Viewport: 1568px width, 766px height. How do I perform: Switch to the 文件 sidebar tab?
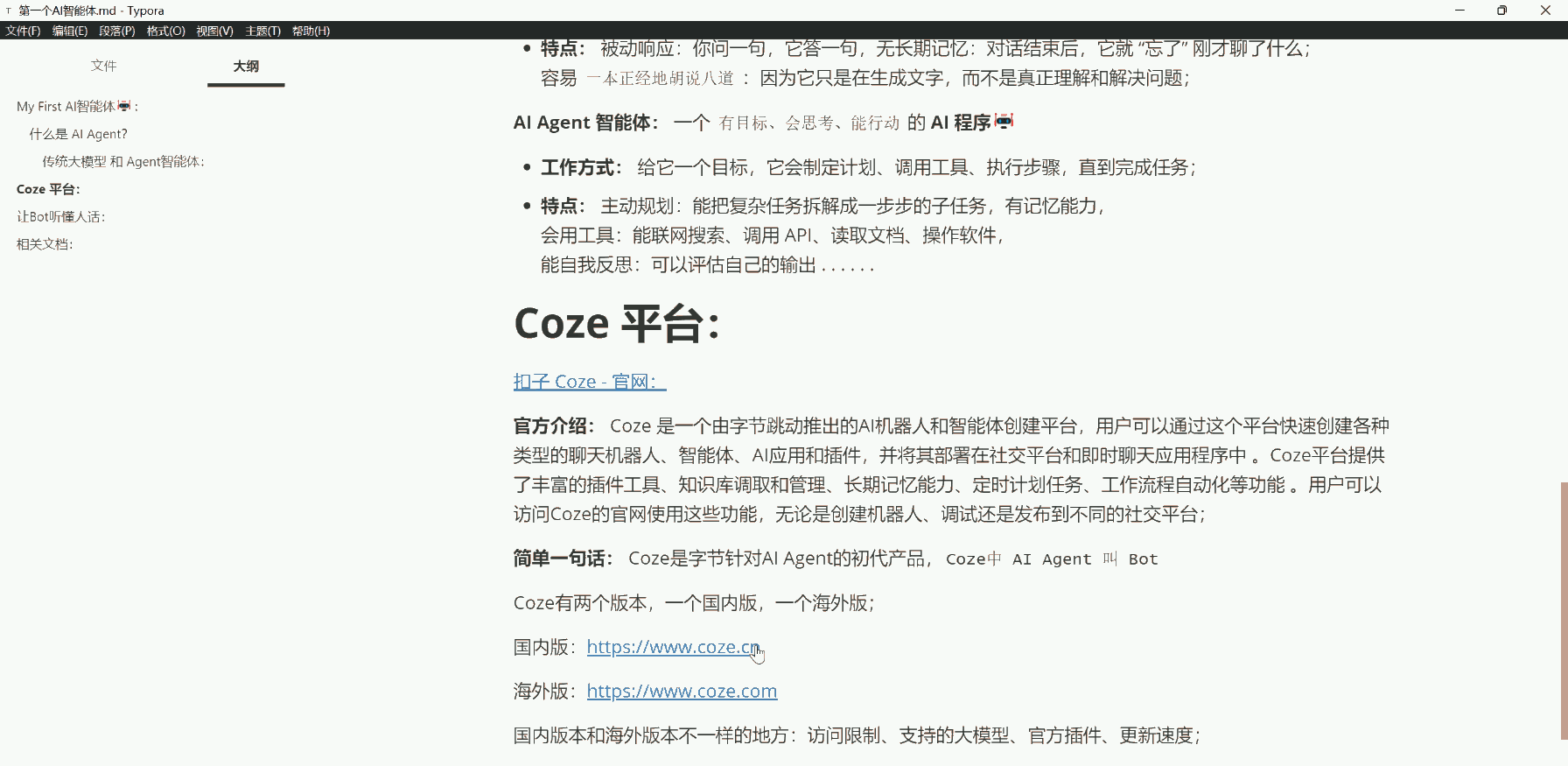103,66
